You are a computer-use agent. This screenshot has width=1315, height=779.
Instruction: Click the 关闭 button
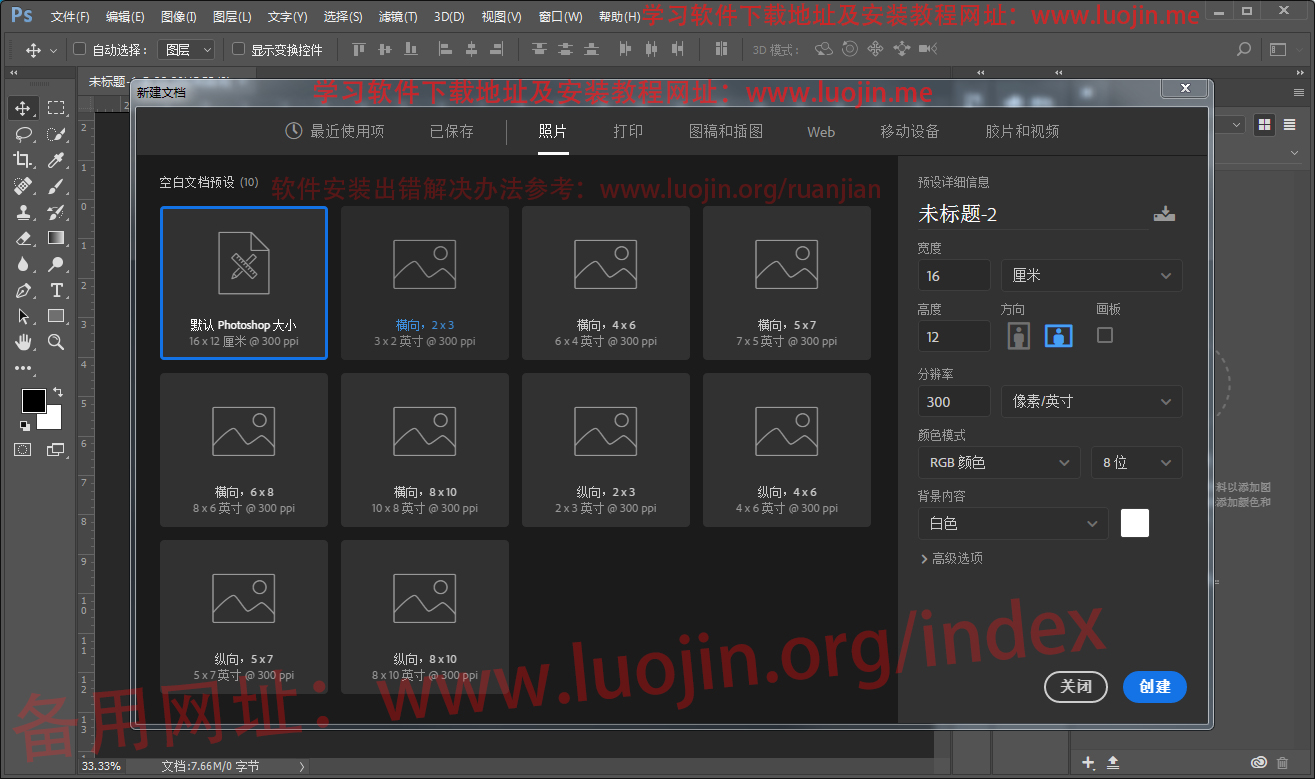(1076, 687)
